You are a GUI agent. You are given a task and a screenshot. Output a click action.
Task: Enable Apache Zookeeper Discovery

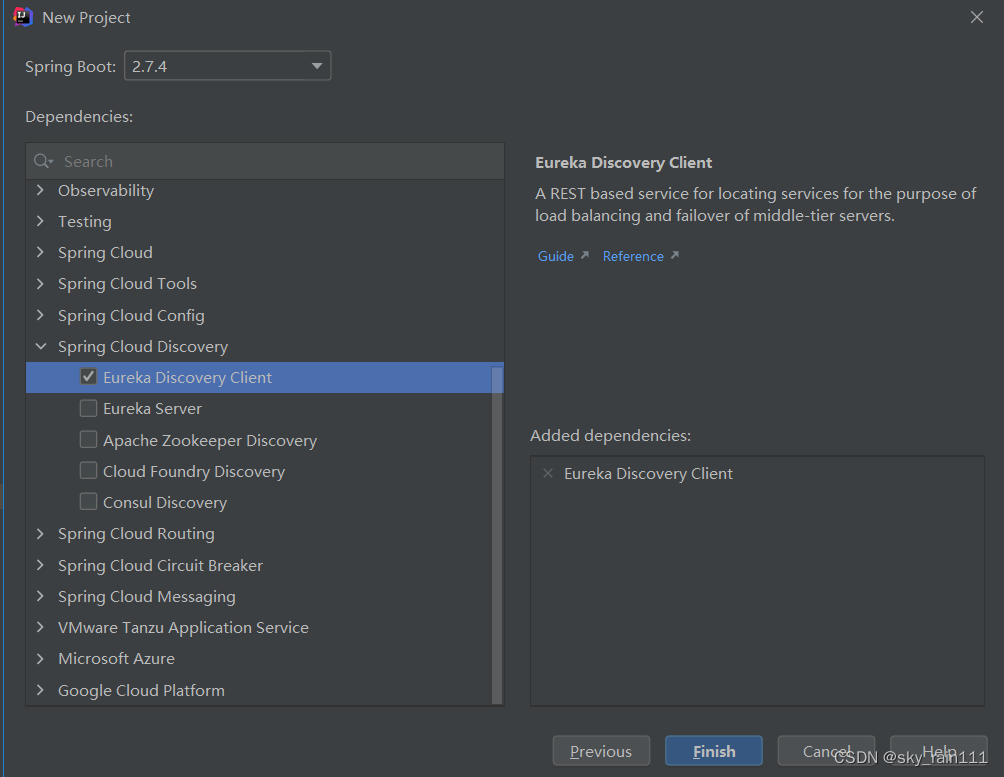(x=88, y=439)
